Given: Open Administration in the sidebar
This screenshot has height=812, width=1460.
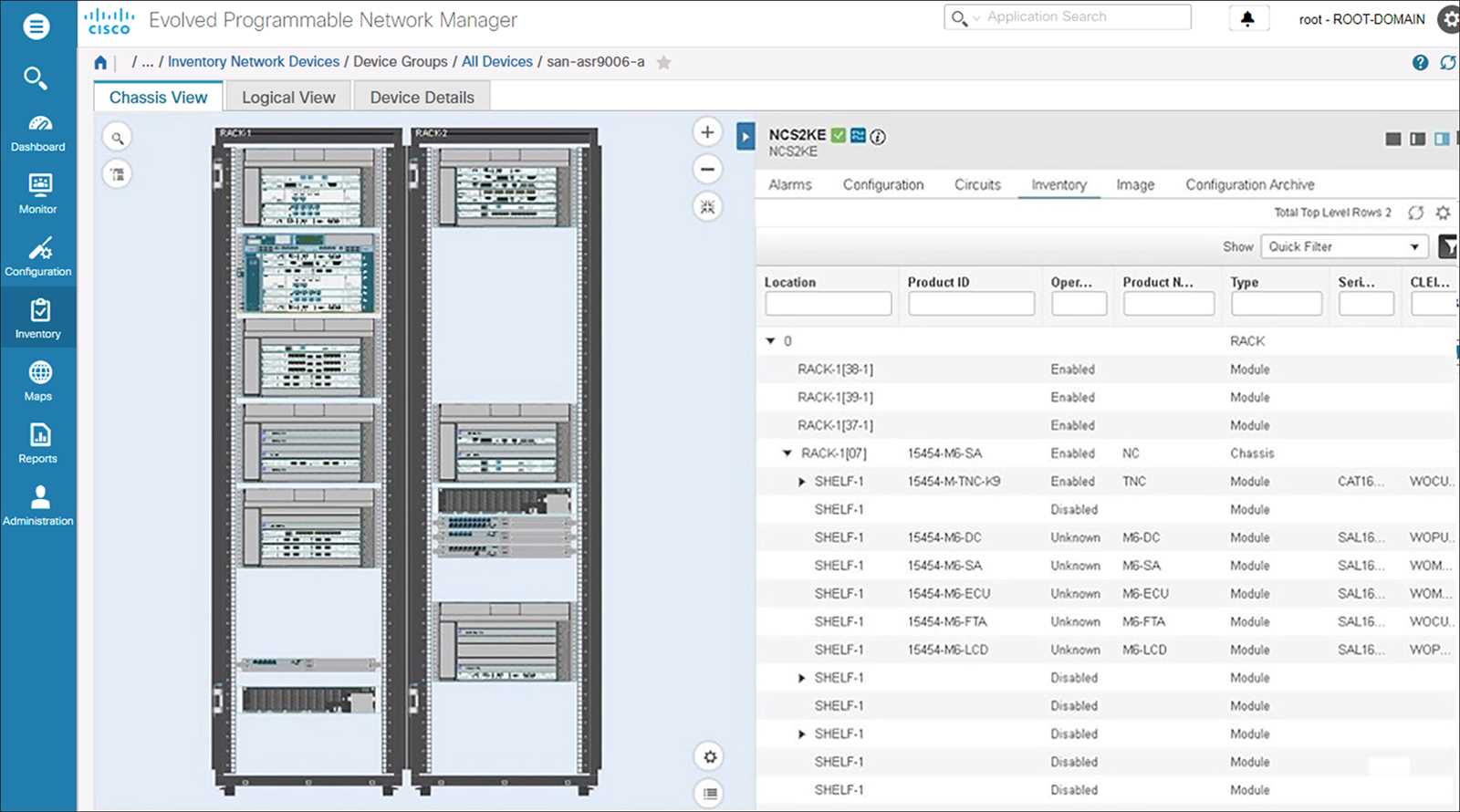Looking at the screenshot, I should tap(38, 506).
